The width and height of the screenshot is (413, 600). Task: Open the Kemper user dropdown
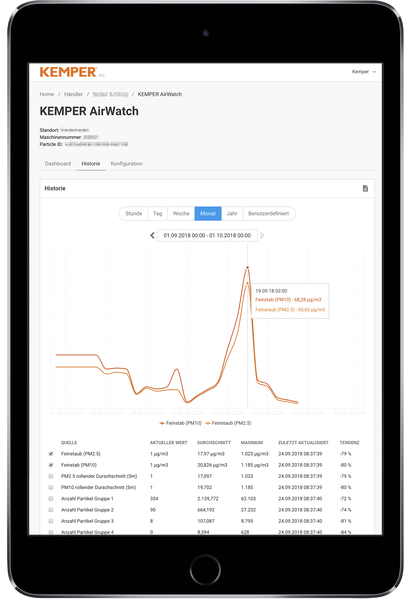pyautogui.click(x=364, y=72)
